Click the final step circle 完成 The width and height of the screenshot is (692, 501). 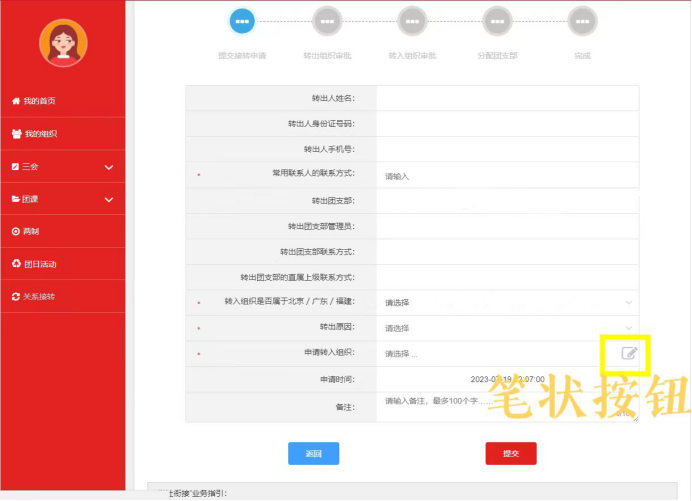pyautogui.click(x=582, y=20)
